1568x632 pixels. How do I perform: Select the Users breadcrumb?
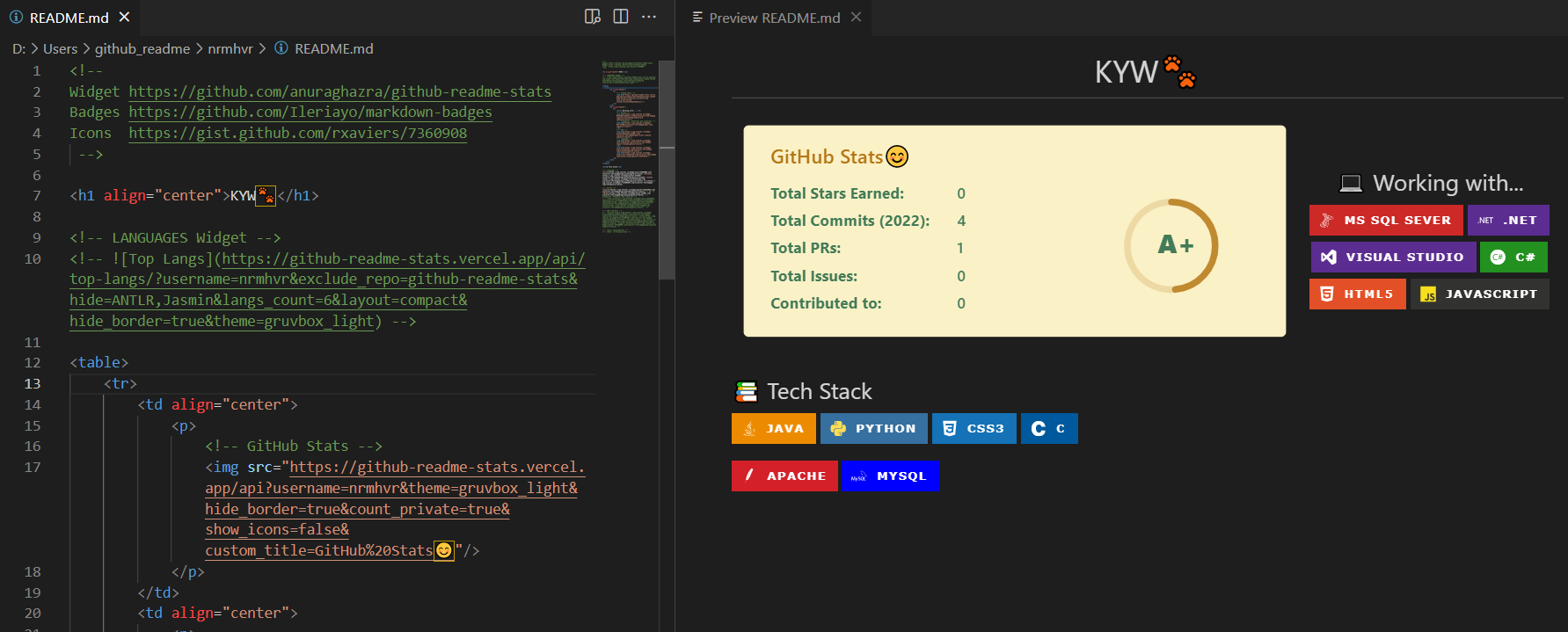point(61,48)
